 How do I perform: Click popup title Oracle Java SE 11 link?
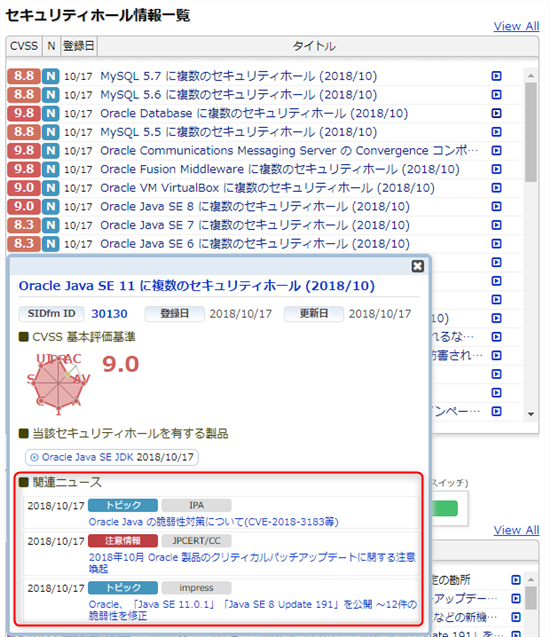197,286
